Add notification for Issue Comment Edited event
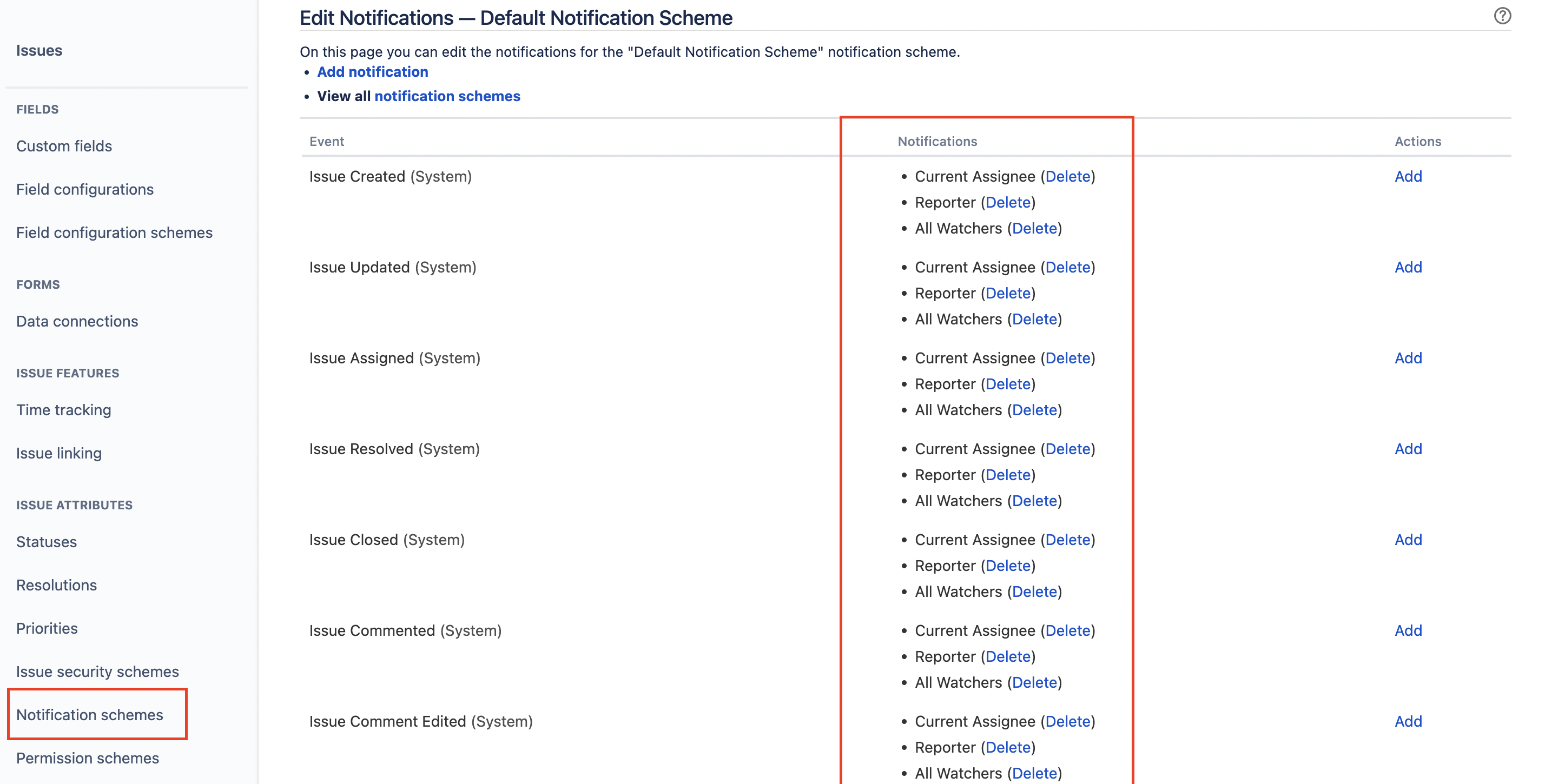Image resolution: width=1545 pixels, height=784 pixels. pyautogui.click(x=1408, y=722)
